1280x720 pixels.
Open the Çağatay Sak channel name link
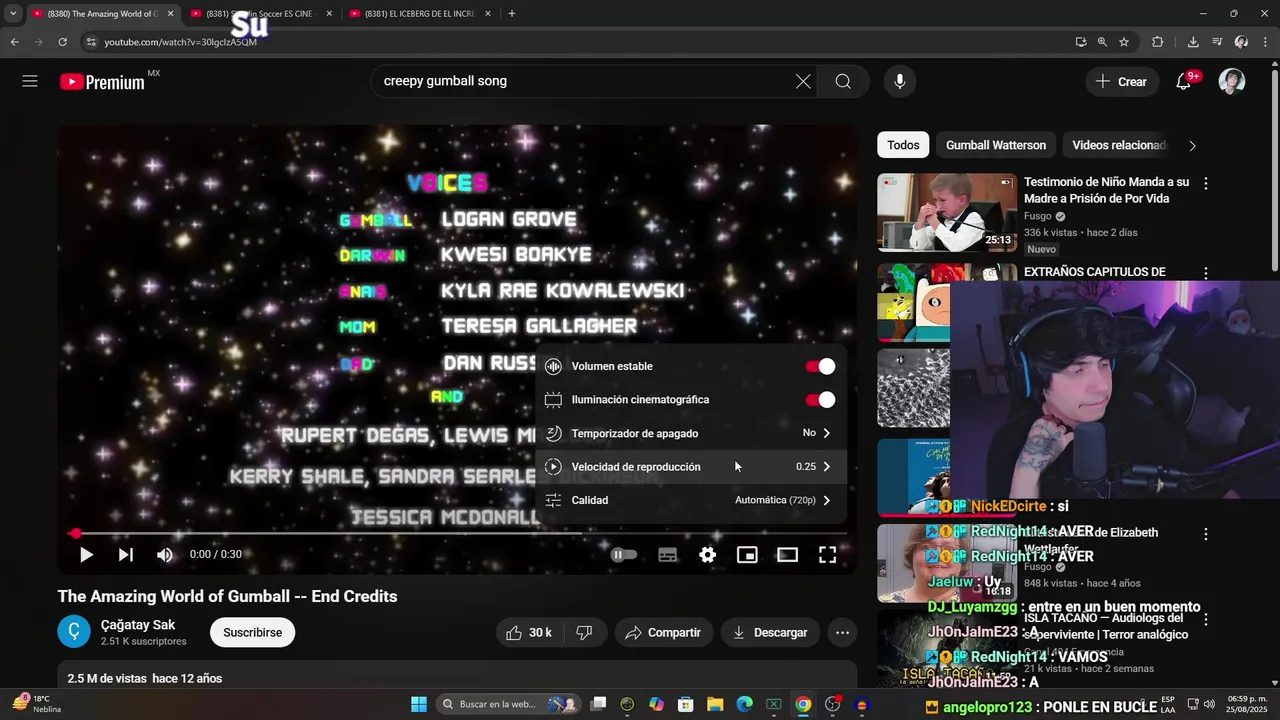click(138, 625)
